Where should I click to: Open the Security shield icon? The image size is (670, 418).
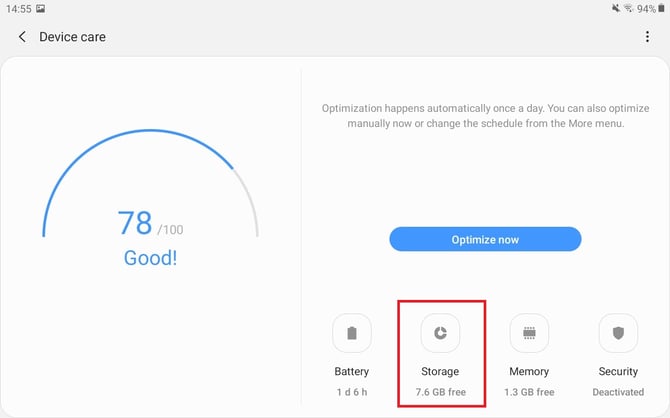[618, 333]
